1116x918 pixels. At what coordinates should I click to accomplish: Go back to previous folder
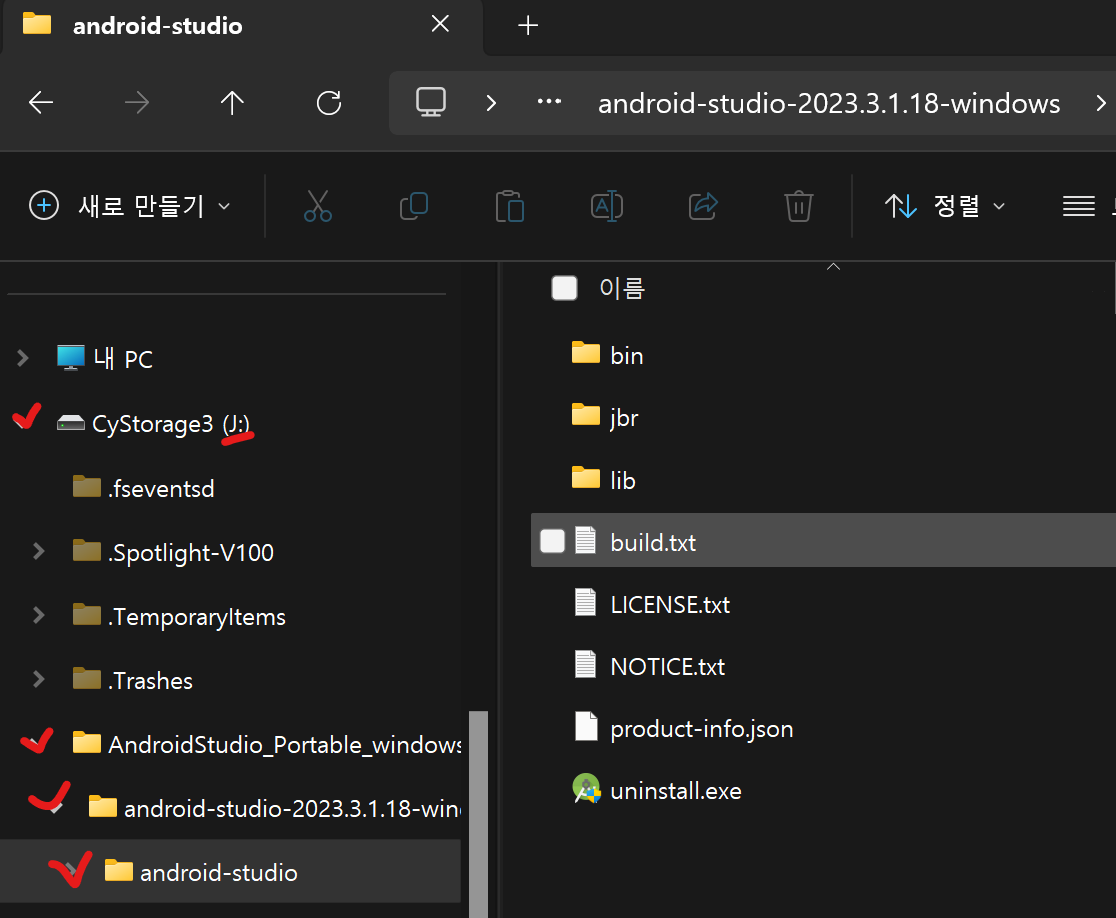[41, 102]
